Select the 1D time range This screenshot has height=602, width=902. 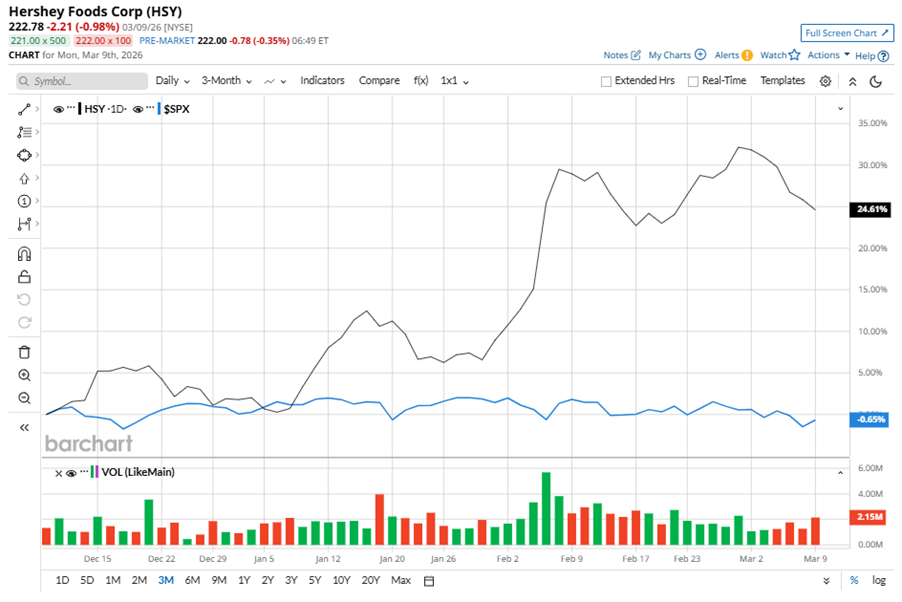pyautogui.click(x=62, y=580)
